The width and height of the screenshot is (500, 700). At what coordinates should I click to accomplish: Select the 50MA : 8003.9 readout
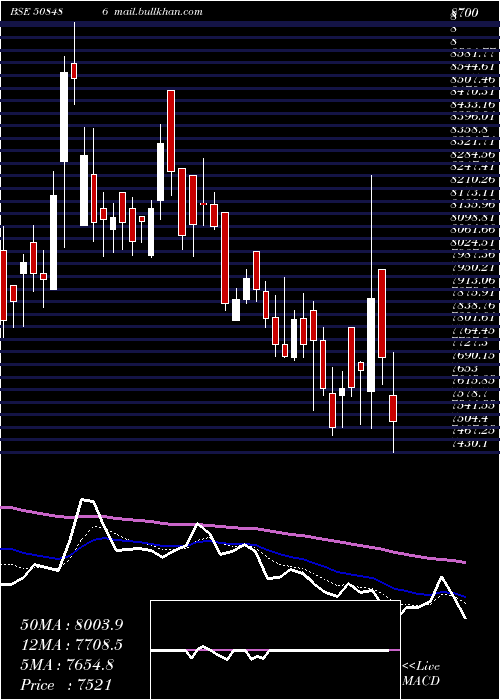tap(72, 625)
